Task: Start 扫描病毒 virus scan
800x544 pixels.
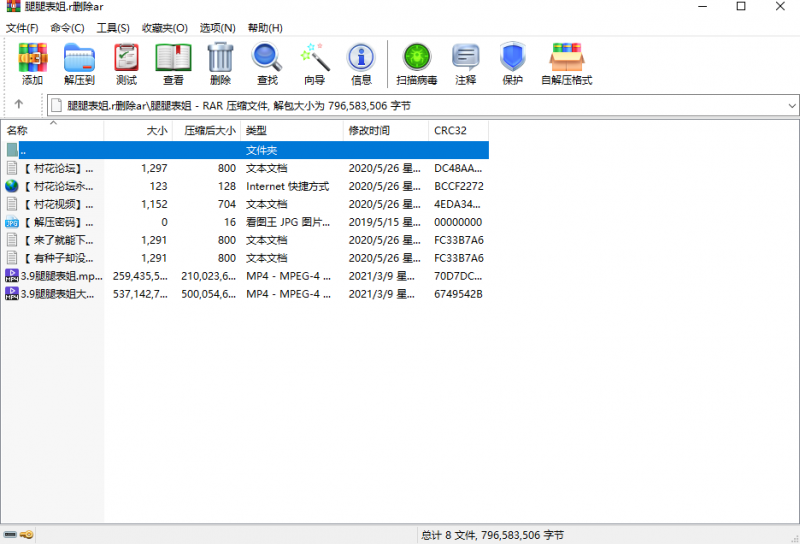Action: point(416,64)
